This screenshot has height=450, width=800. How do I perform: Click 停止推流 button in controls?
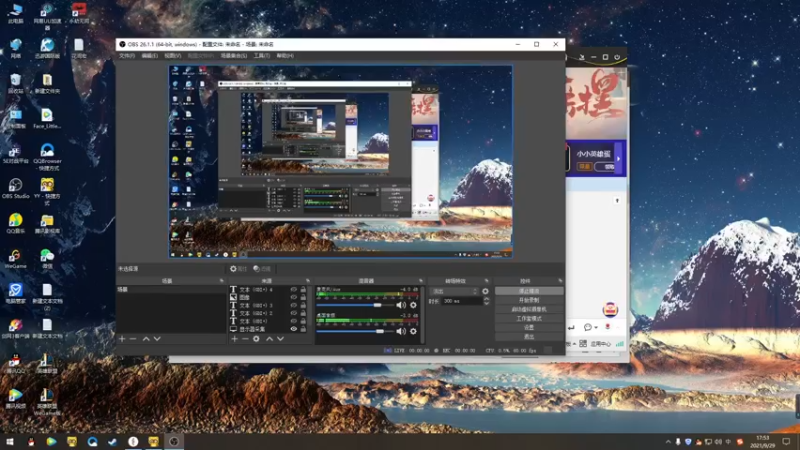pyautogui.click(x=529, y=291)
